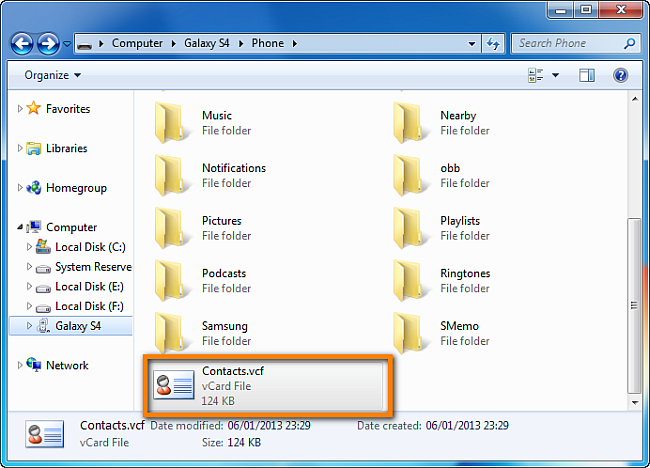
Task: Select the Ringtones folder icon
Action: pos(408,281)
